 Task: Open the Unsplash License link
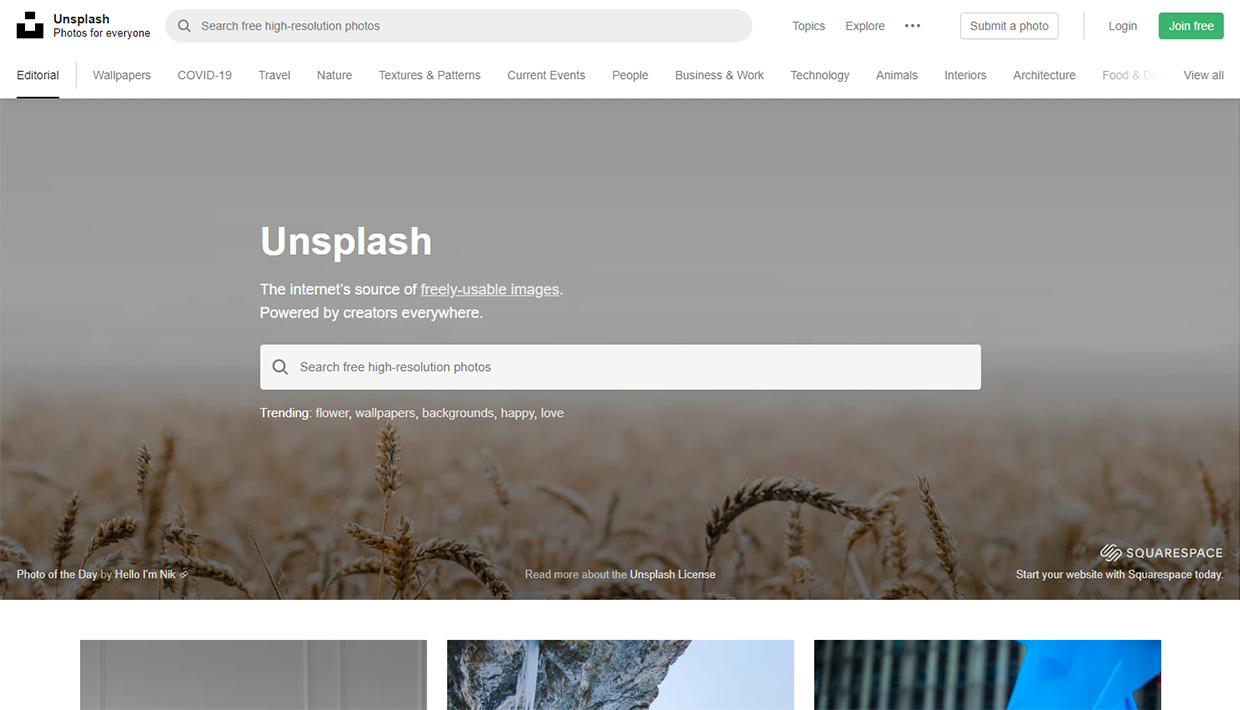pyautogui.click(x=672, y=574)
